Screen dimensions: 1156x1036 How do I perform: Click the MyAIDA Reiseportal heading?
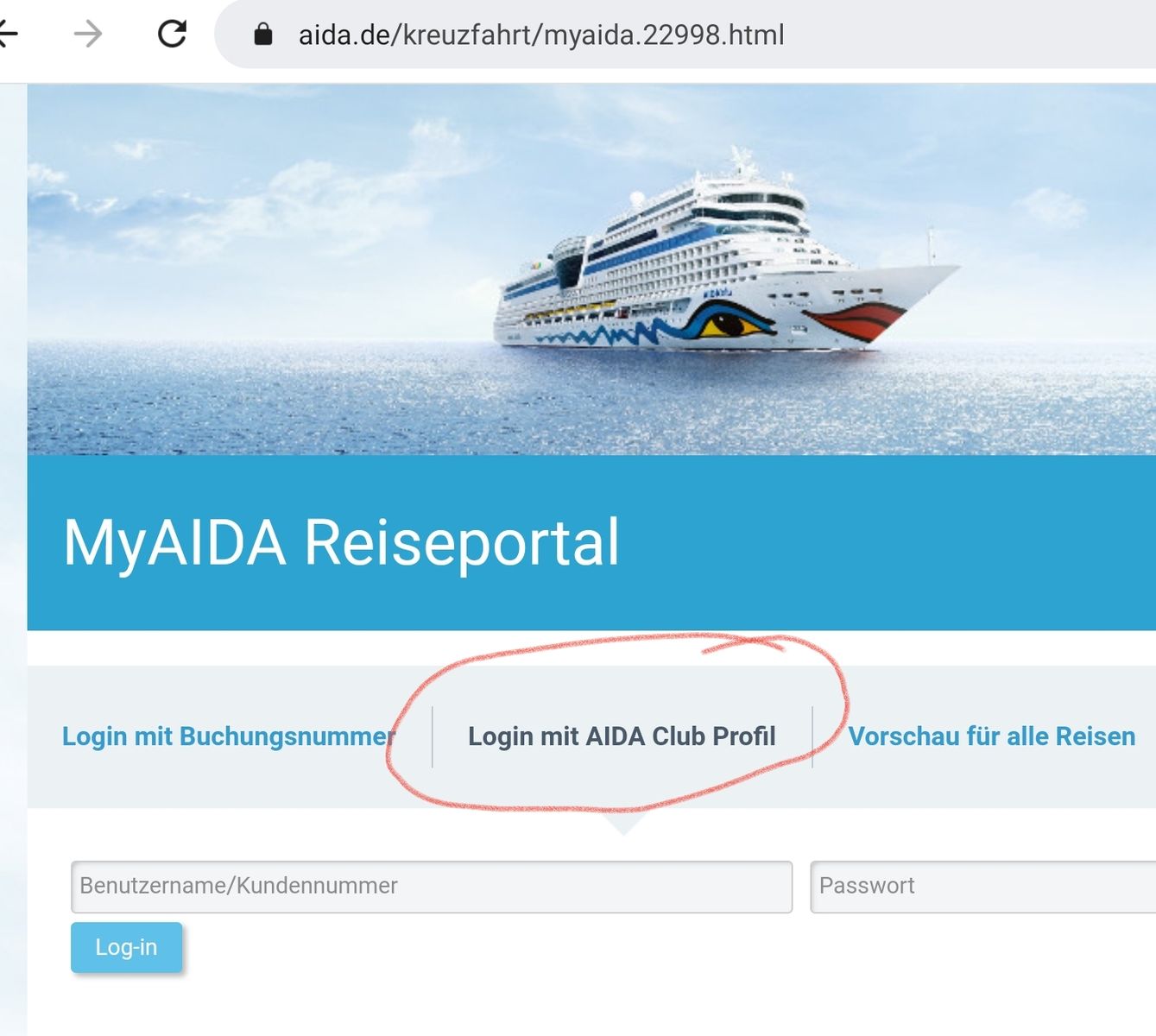click(x=342, y=544)
